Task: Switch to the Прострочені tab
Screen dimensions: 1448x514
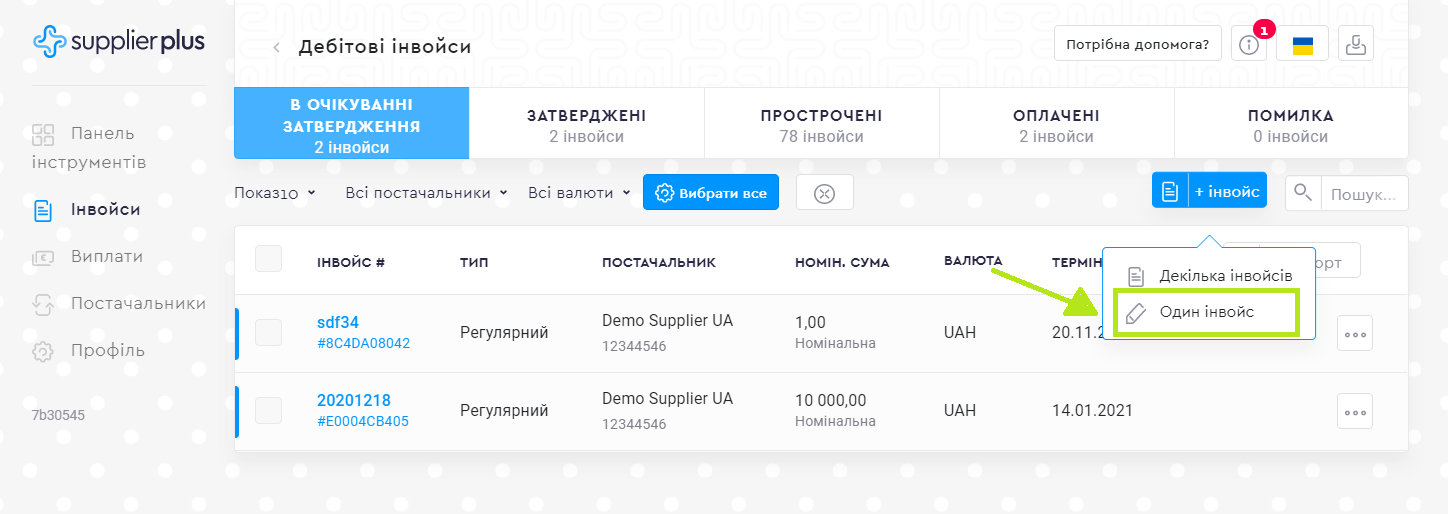Action: [x=821, y=125]
